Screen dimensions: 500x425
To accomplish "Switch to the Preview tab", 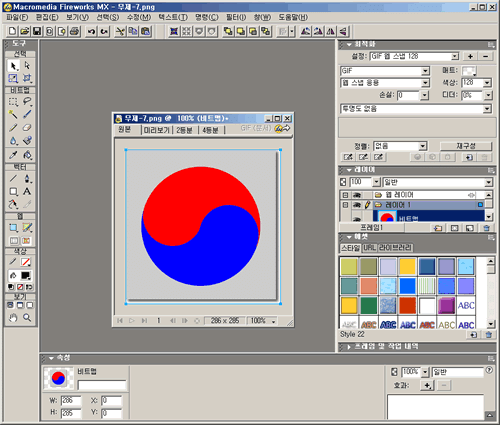I will [x=156, y=130].
